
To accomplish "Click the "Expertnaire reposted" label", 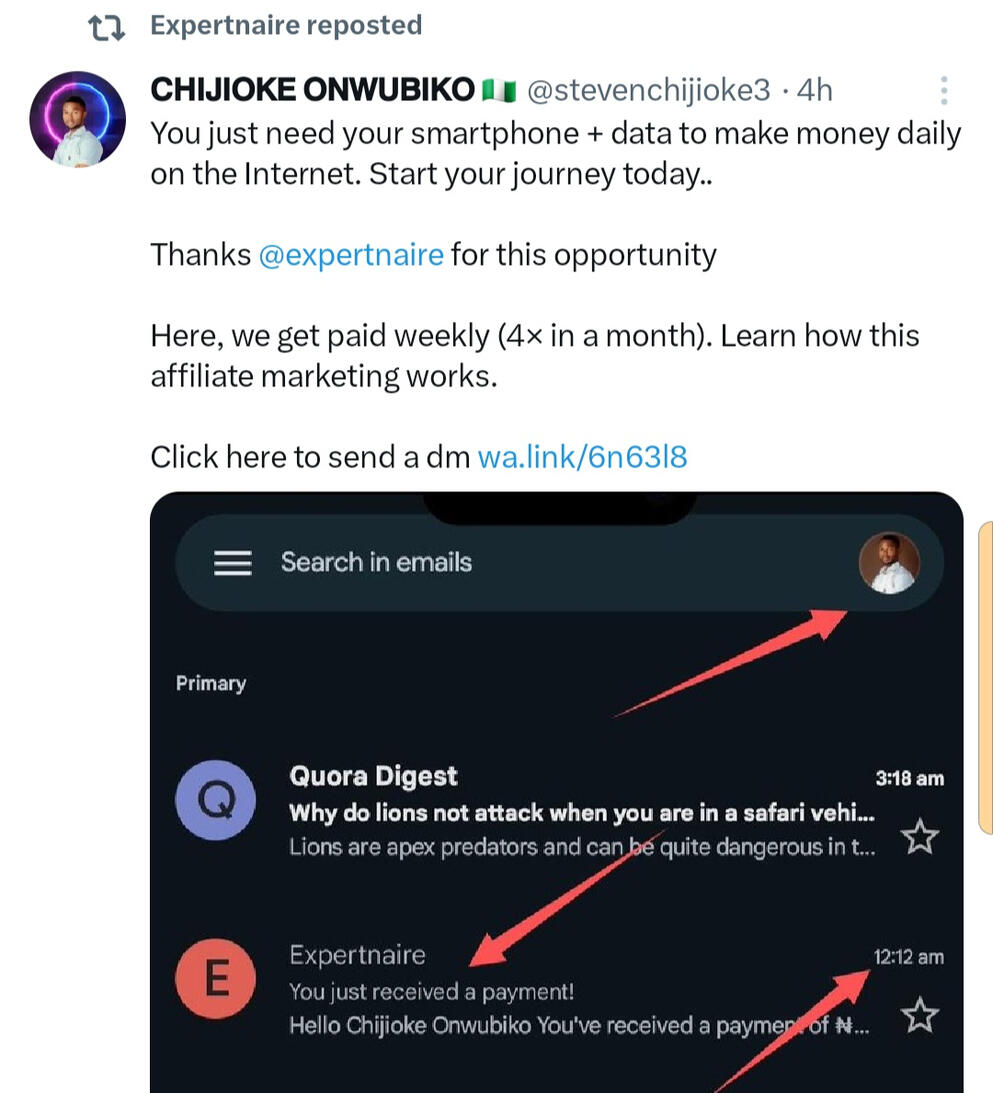I will coord(286,25).
